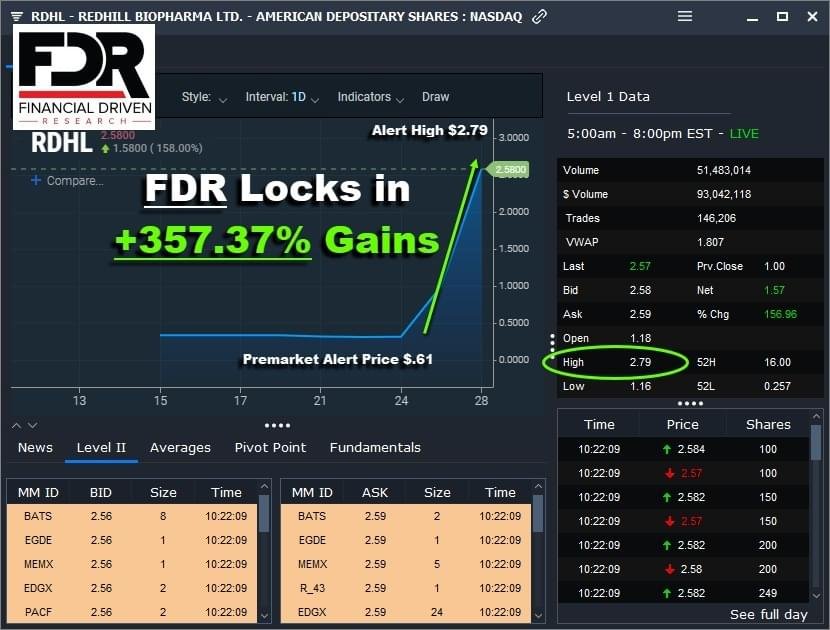This screenshot has width=830, height=630.
Task: Sort by BID column header
Action: click(101, 493)
